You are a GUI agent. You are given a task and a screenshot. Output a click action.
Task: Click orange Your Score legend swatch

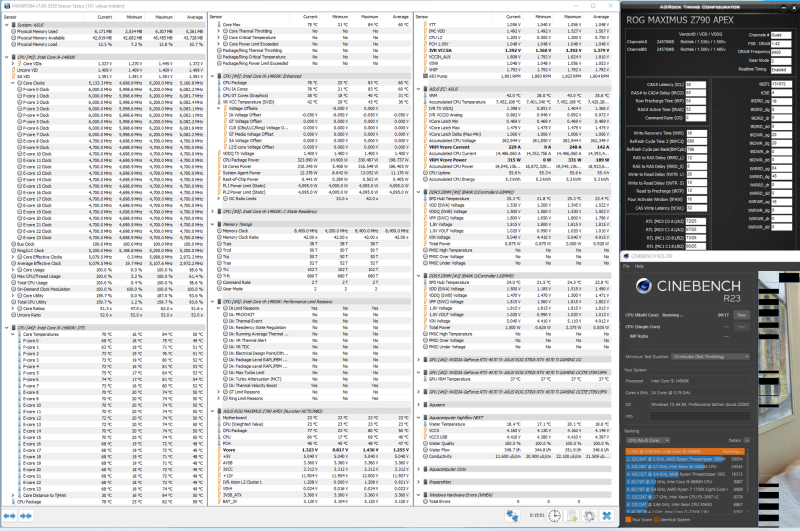pos(628,520)
